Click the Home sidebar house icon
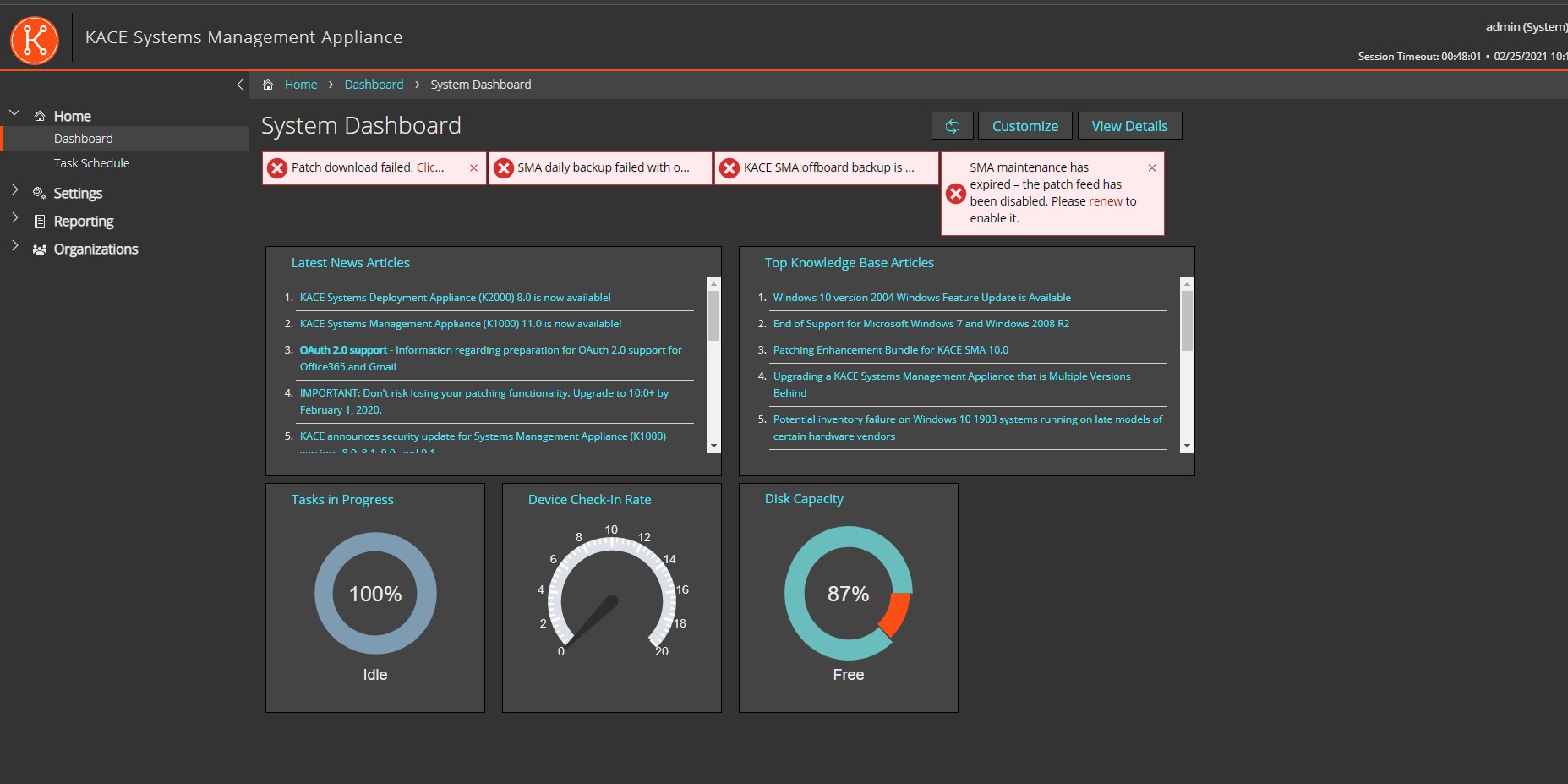The image size is (1568, 784). 40,116
